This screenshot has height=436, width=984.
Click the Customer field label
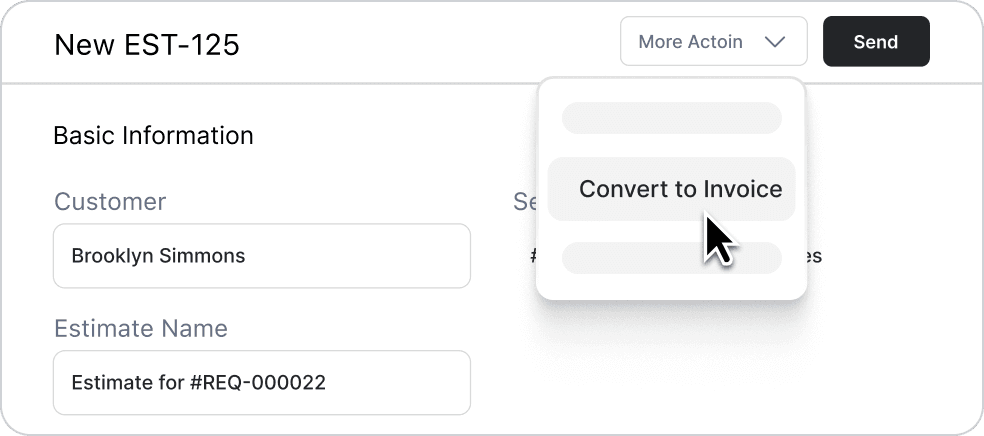tap(110, 202)
